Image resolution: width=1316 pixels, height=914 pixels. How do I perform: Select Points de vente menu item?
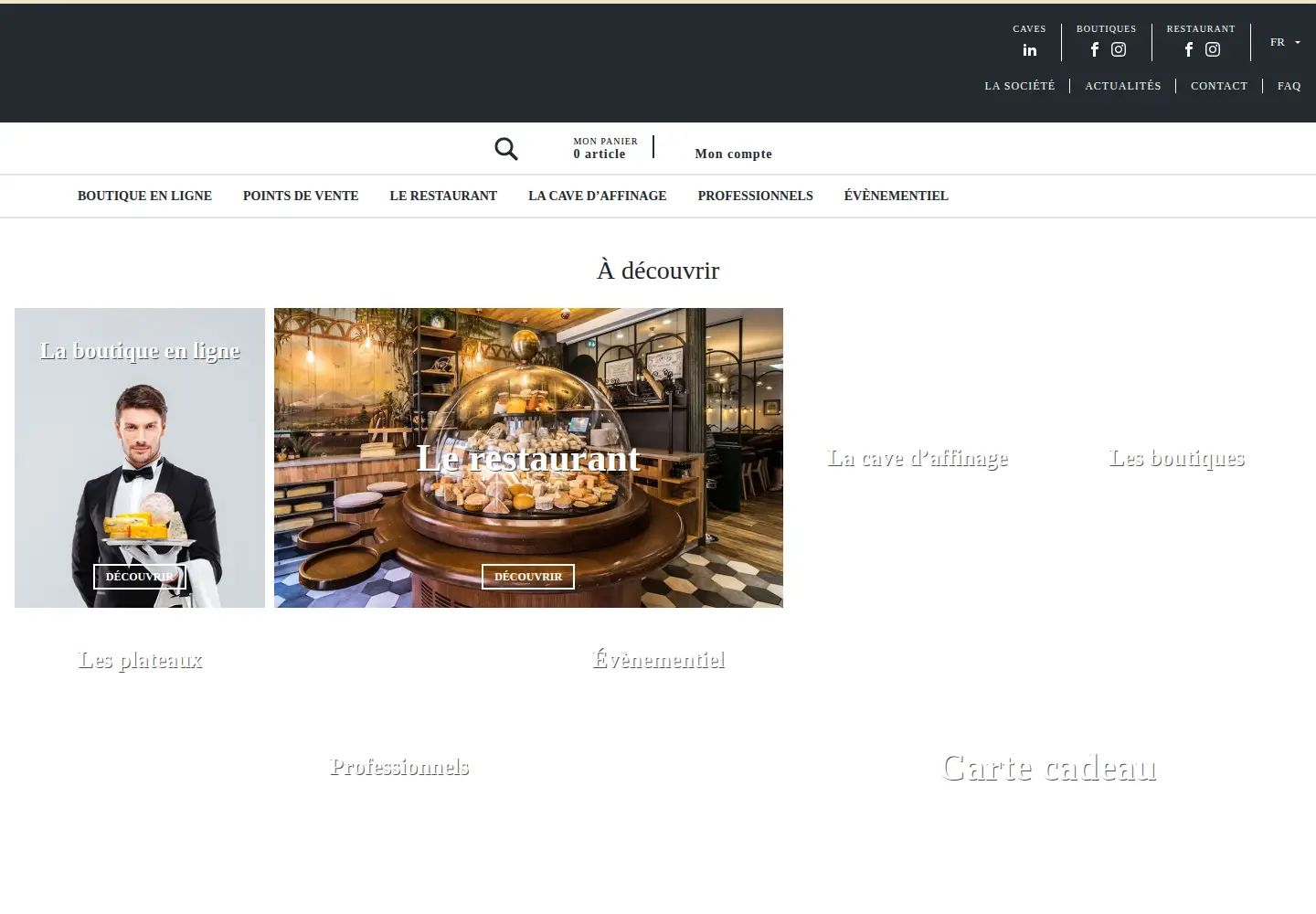click(x=301, y=196)
